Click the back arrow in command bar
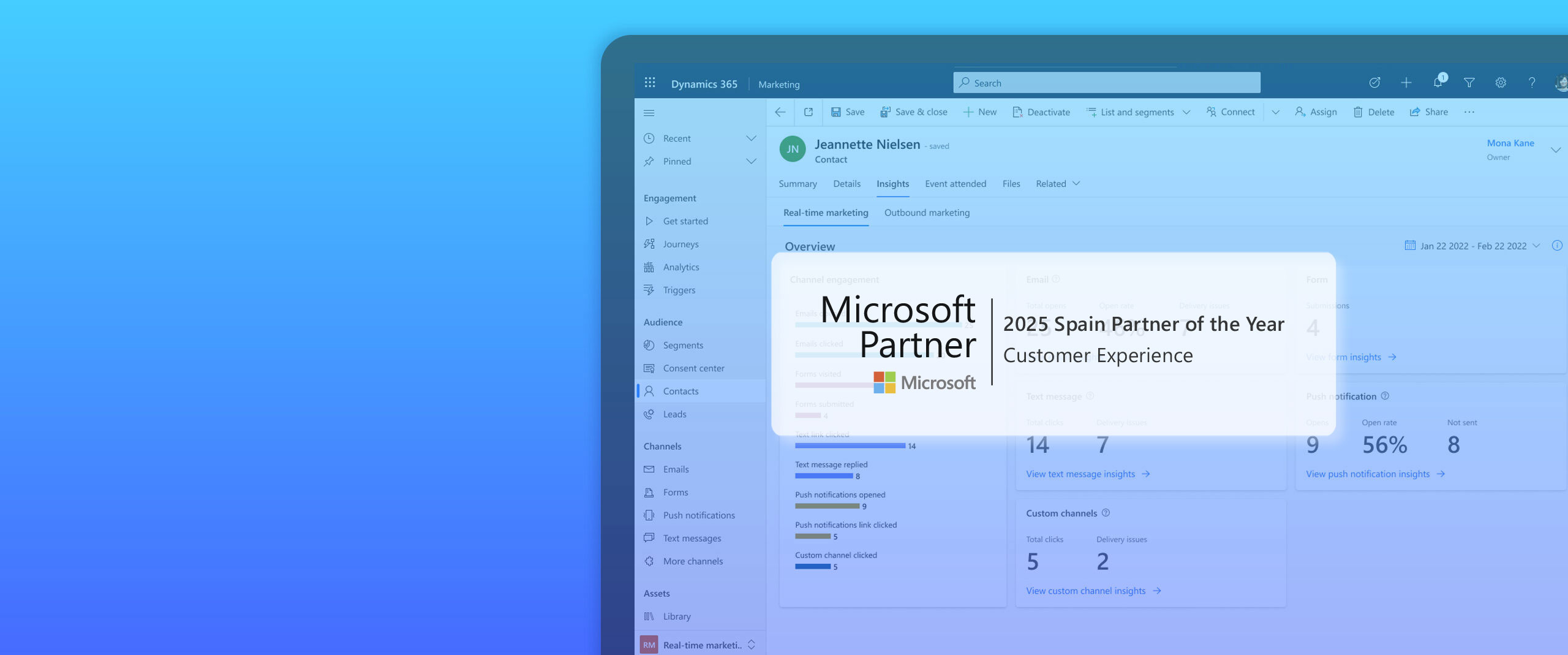 (780, 112)
